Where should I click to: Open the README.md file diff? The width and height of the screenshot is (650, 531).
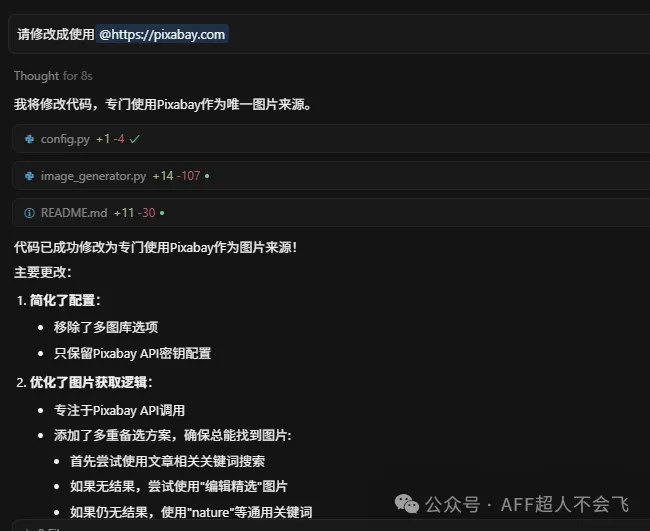[x=332, y=213]
